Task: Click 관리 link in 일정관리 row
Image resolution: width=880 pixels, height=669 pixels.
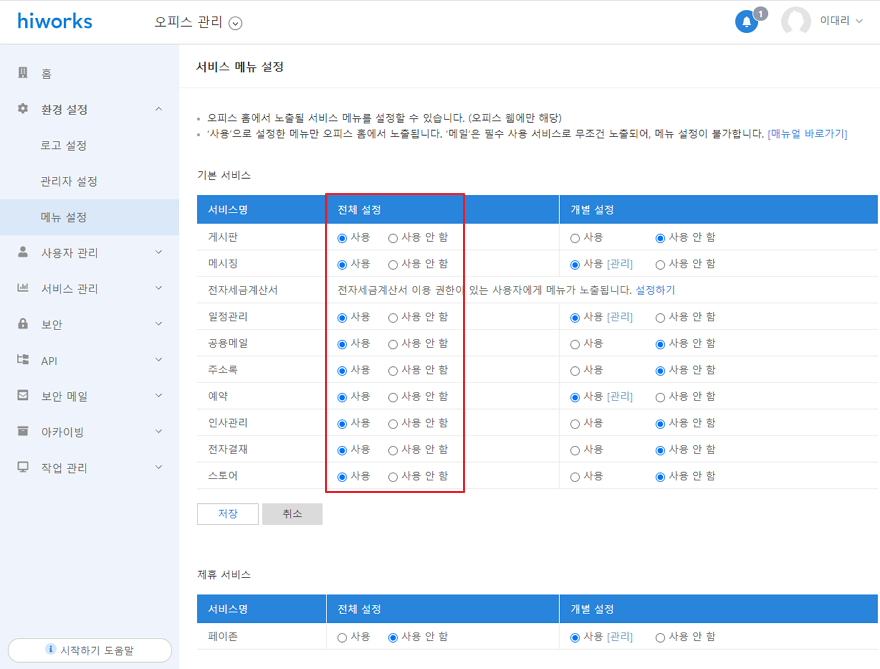Action: coord(620,317)
